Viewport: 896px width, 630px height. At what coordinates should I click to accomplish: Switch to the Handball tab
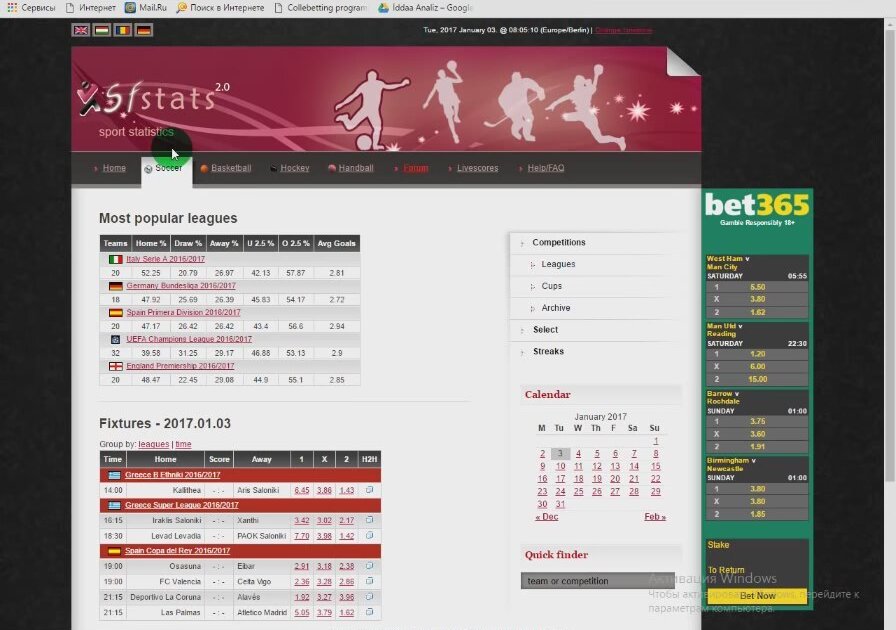click(355, 168)
